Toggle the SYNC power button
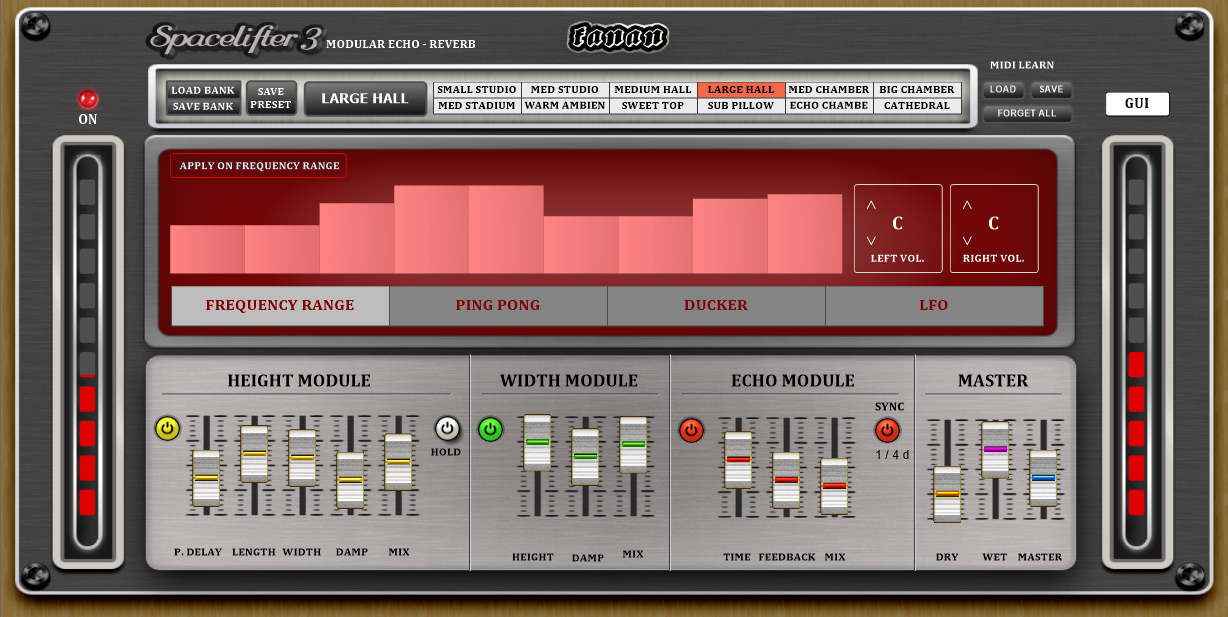 click(x=887, y=431)
